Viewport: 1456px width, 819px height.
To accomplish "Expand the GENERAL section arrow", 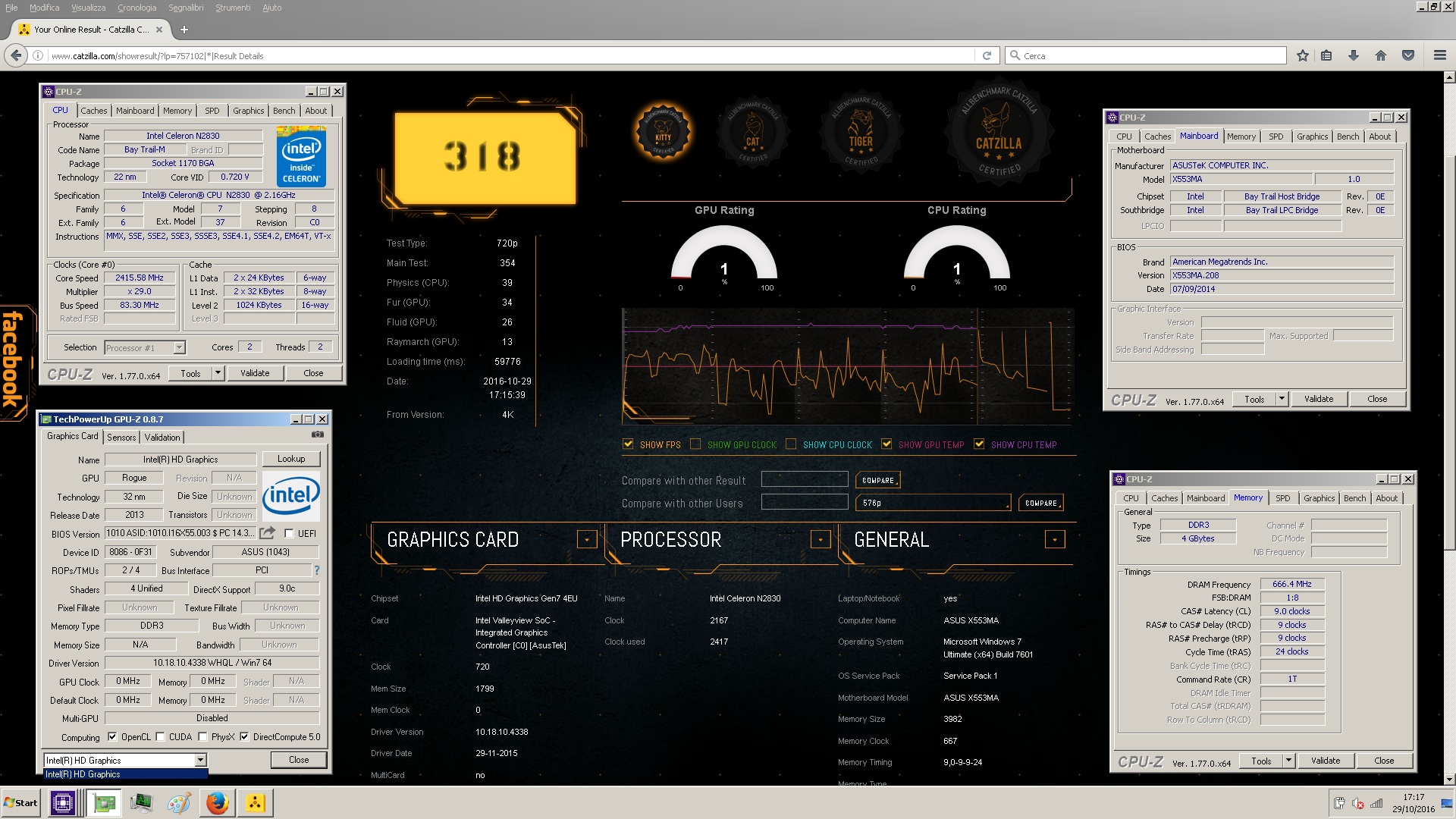I will pyautogui.click(x=1054, y=539).
